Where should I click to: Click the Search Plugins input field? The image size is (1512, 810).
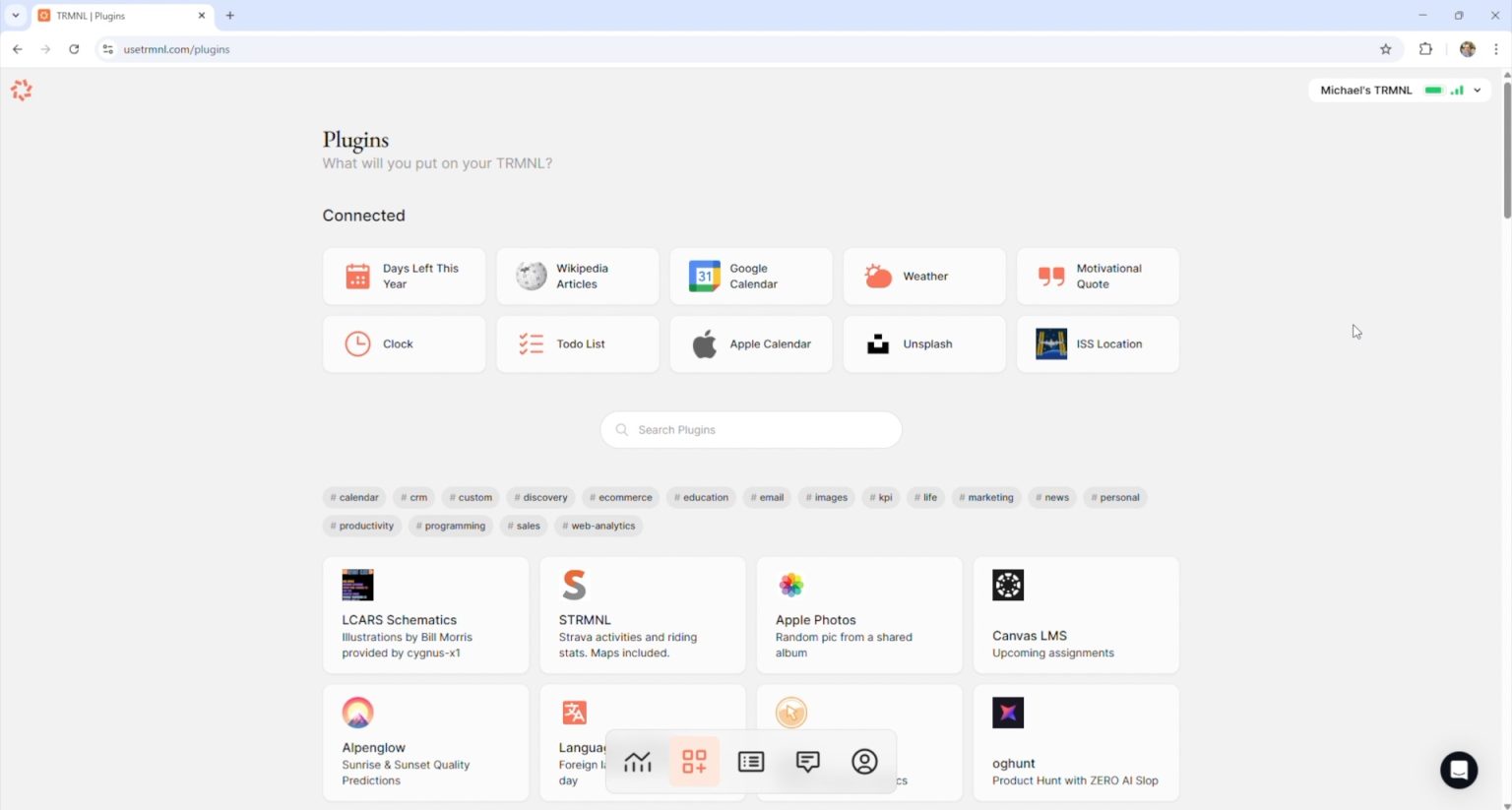tap(751, 430)
